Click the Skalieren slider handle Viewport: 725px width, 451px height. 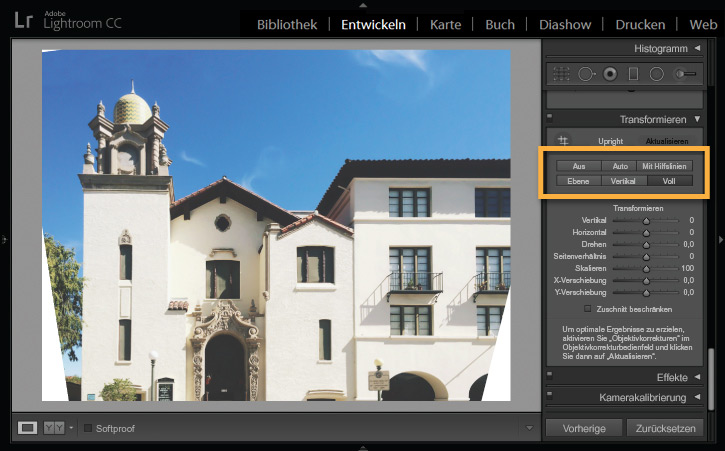646,269
